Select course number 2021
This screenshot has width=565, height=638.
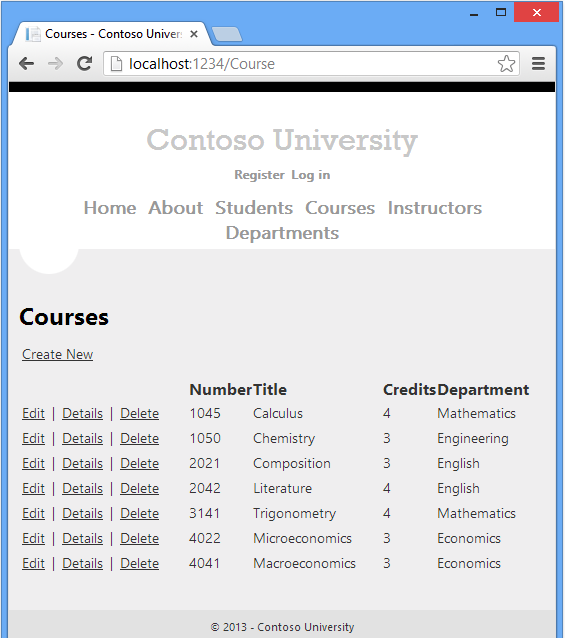[x=205, y=463]
